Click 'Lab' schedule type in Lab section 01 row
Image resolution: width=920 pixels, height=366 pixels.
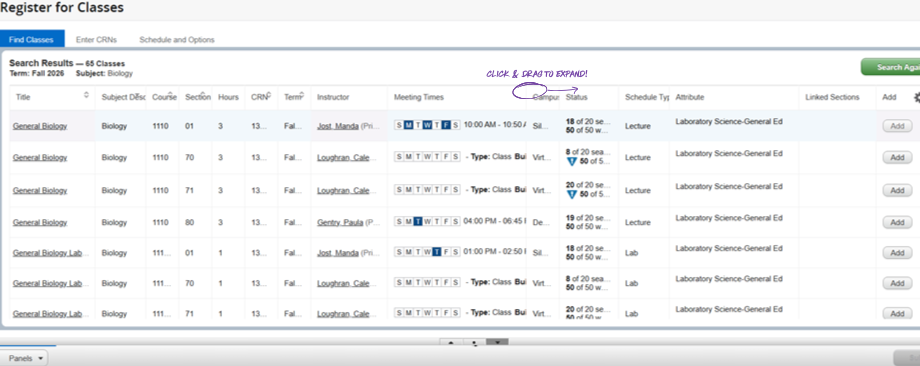[x=631, y=253]
